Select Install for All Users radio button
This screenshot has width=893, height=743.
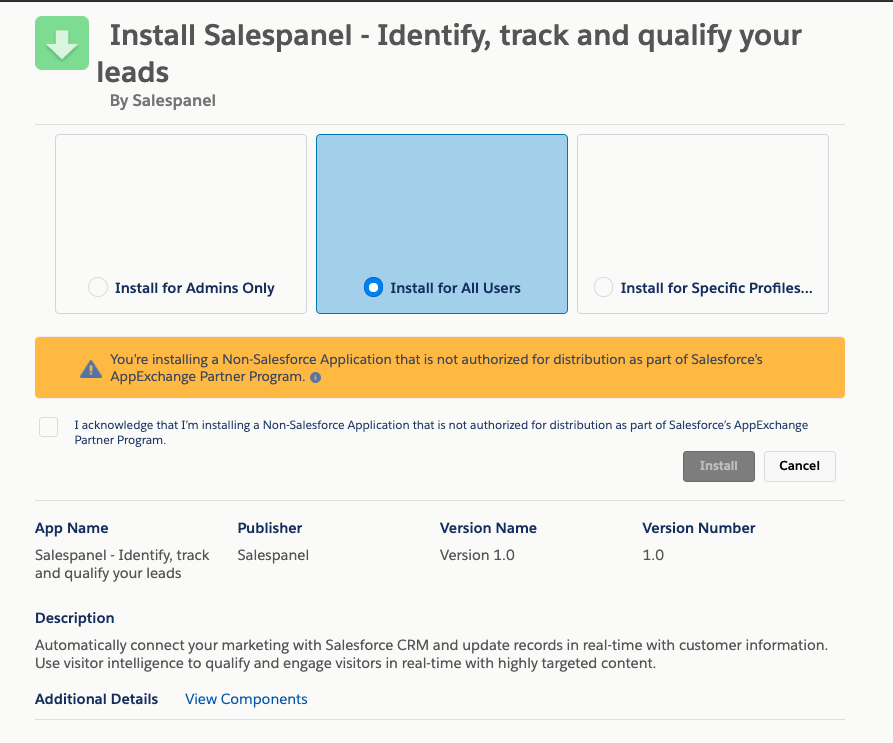[373, 287]
